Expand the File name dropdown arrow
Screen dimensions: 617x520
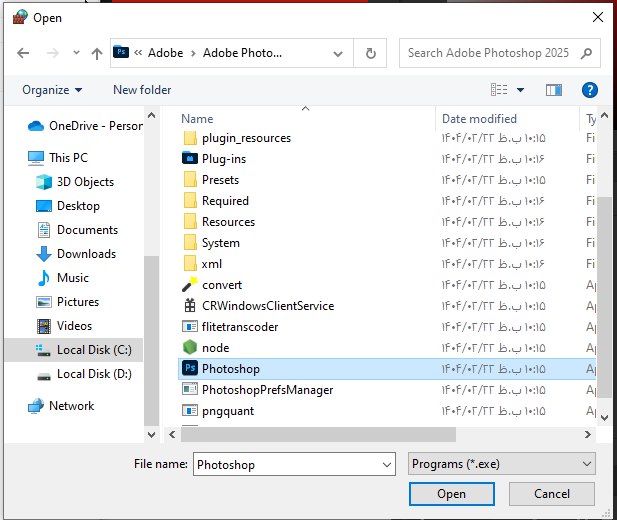pos(387,465)
